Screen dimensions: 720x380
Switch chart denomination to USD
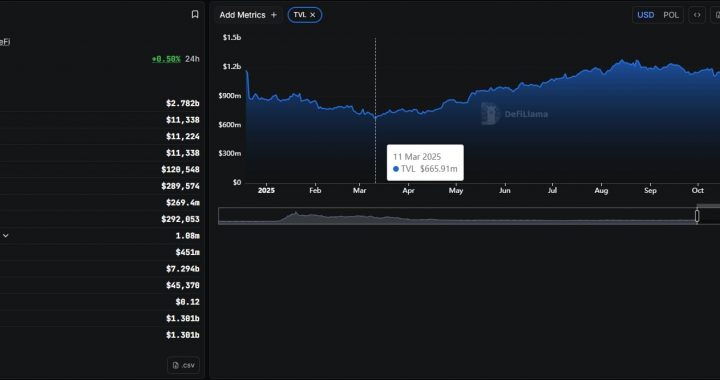click(646, 15)
